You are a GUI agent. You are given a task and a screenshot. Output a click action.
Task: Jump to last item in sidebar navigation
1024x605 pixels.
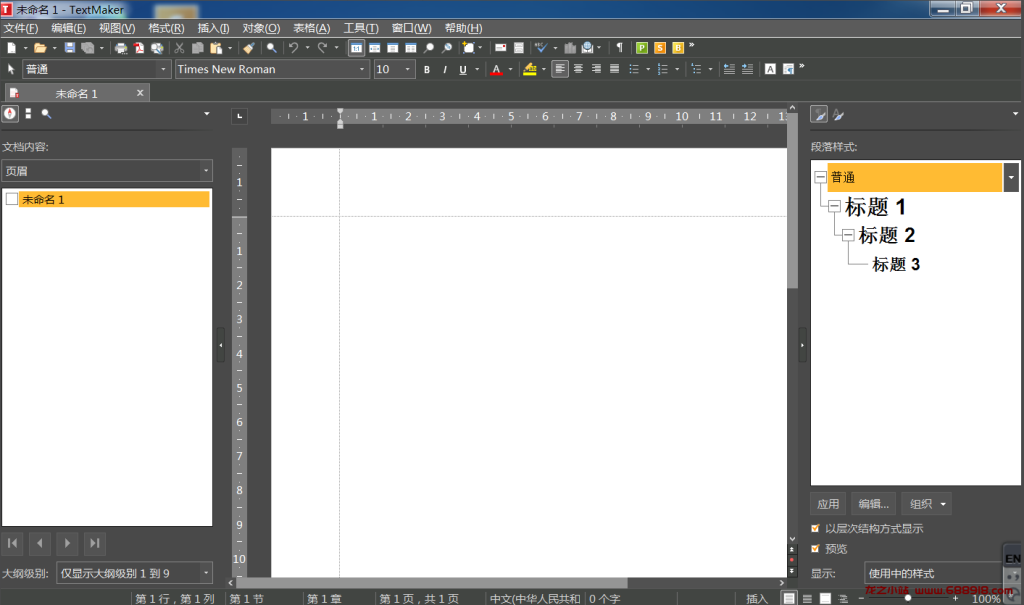95,543
